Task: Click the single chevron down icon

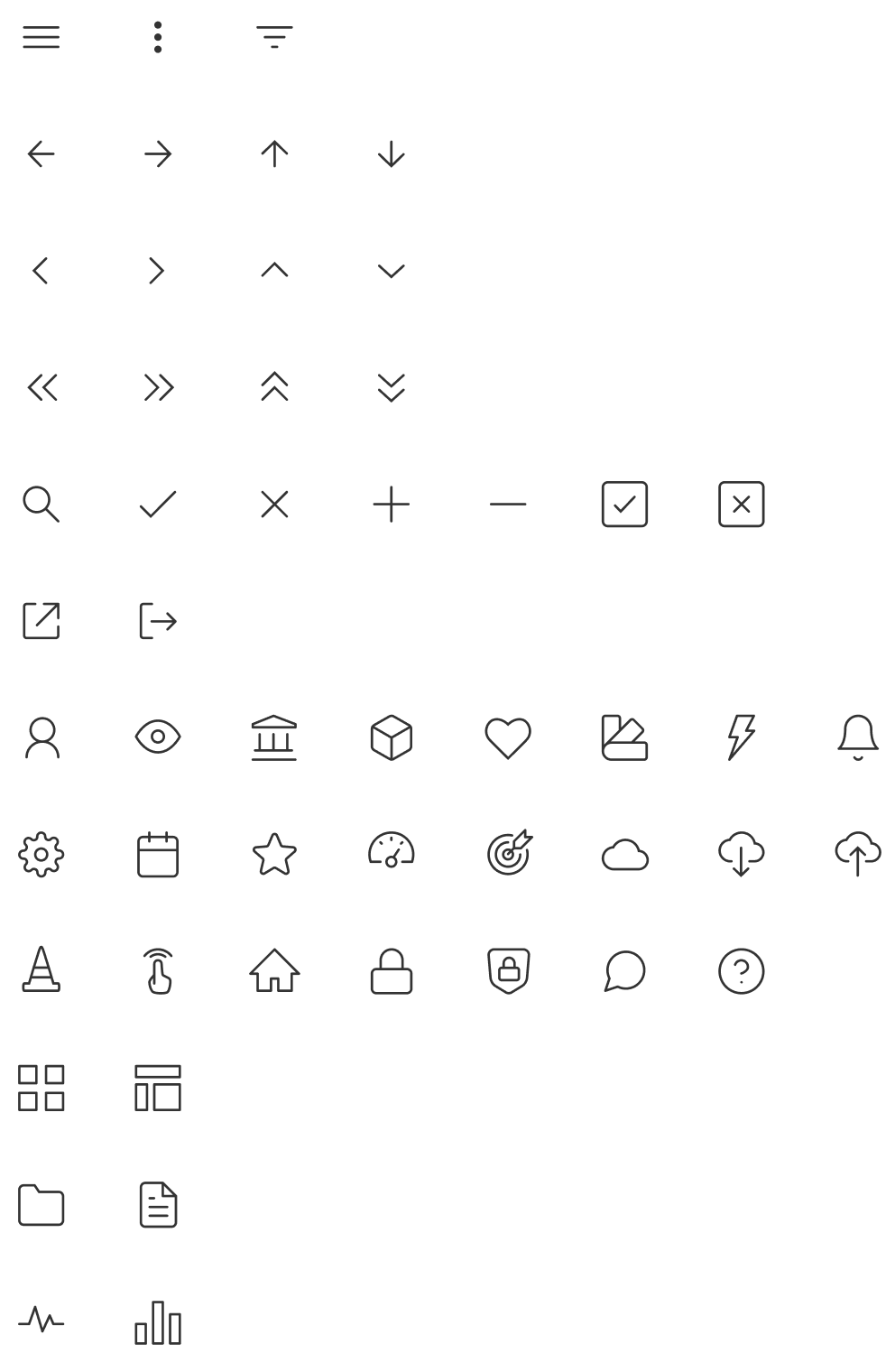Action: pyautogui.click(x=391, y=271)
